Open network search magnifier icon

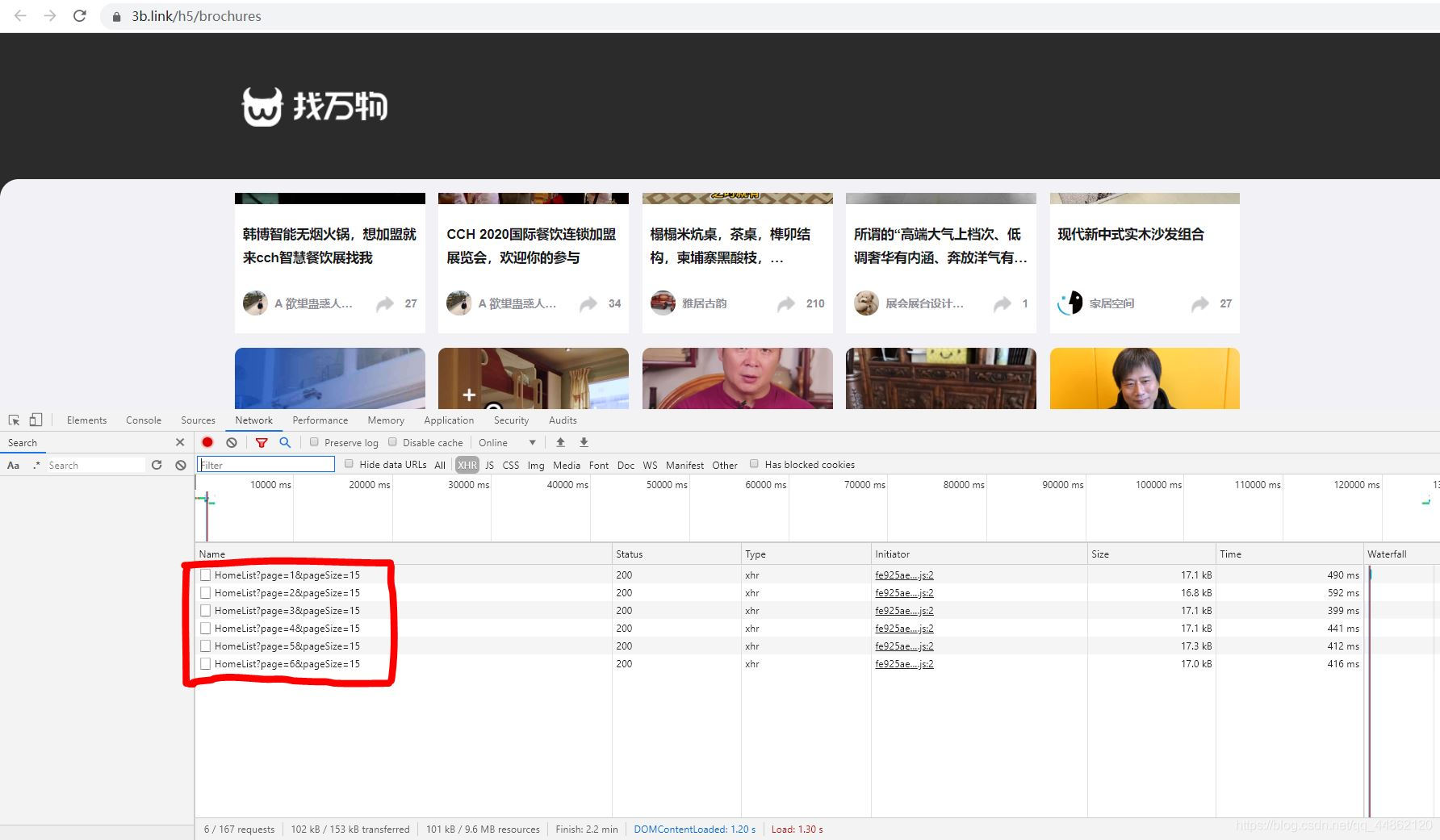285,442
